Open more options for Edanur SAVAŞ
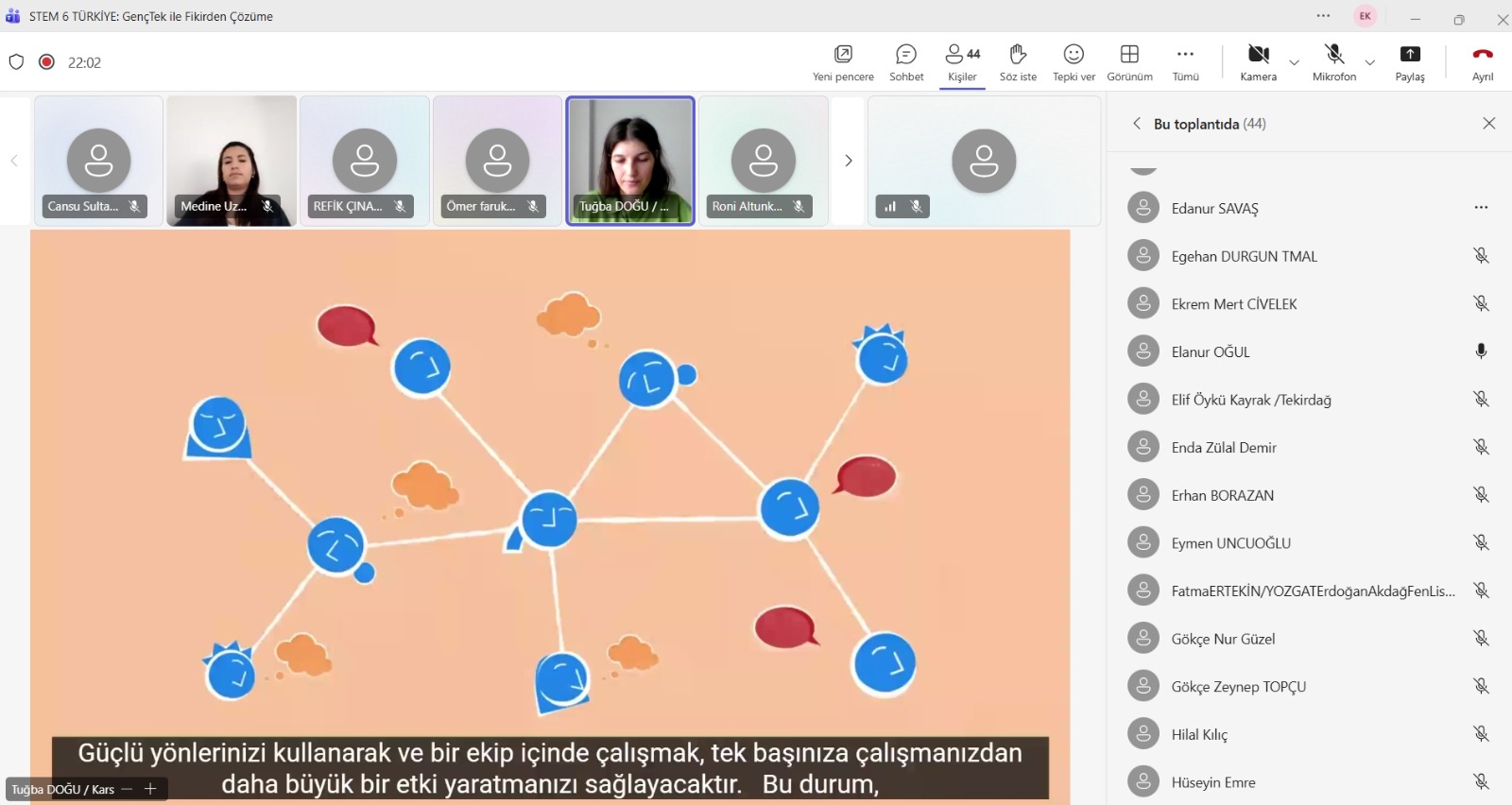1512x805 pixels. pyautogui.click(x=1481, y=208)
